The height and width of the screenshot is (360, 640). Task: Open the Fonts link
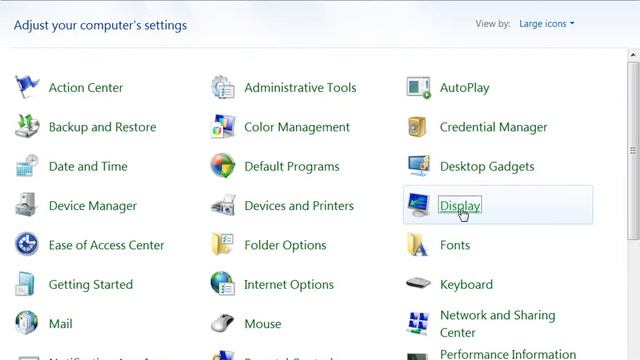[x=455, y=245]
